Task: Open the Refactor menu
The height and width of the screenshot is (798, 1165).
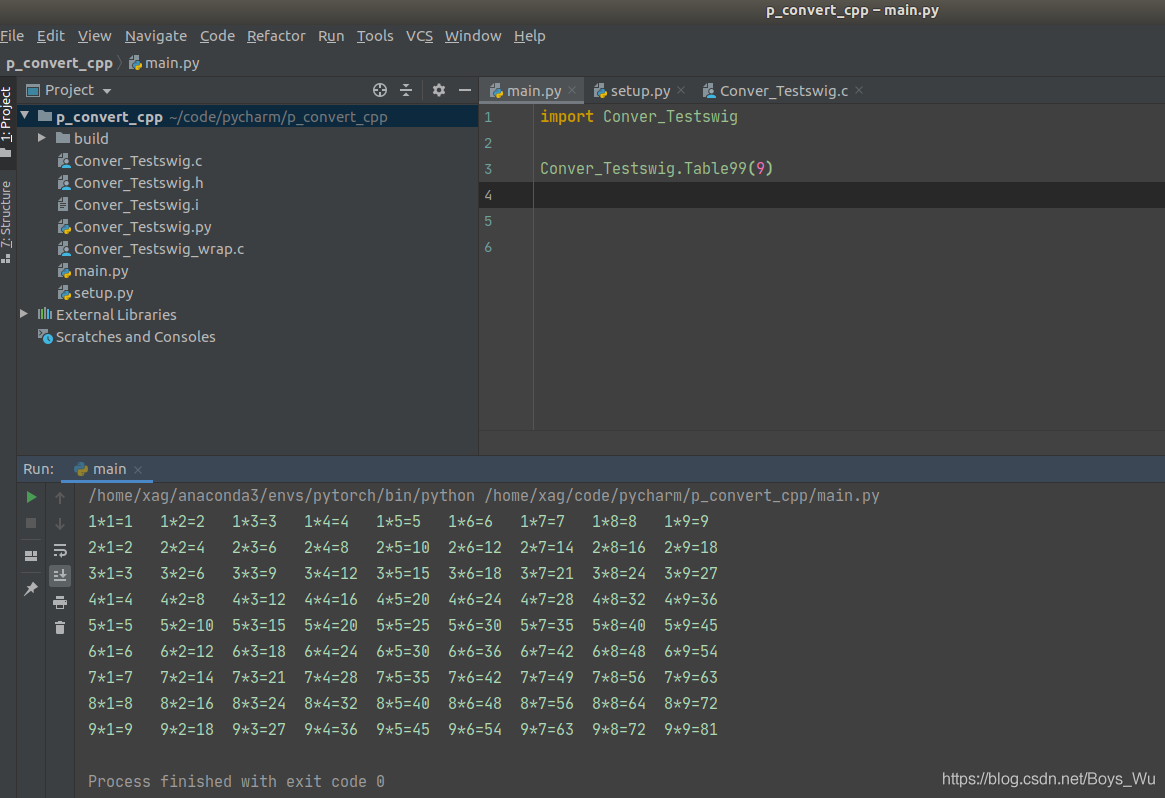Action: (x=276, y=36)
